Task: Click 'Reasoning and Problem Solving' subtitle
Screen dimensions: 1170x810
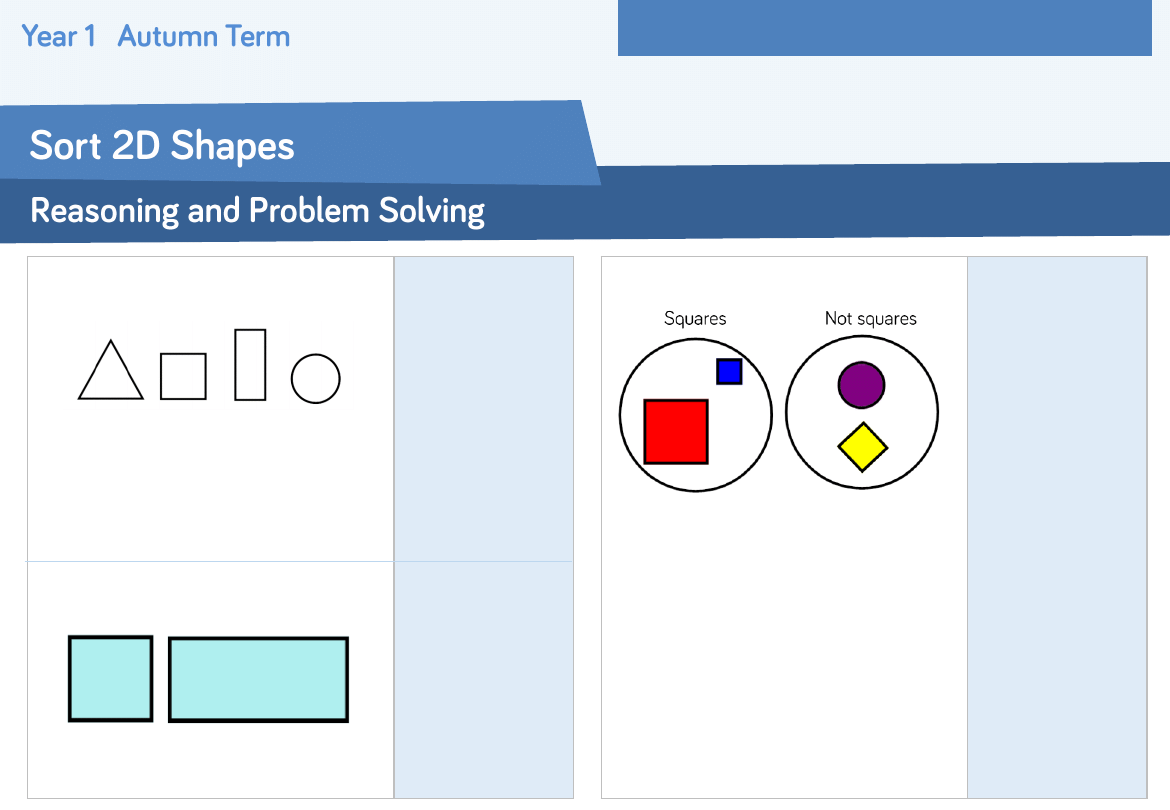Action: pyautogui.click(x=258, y=211)
